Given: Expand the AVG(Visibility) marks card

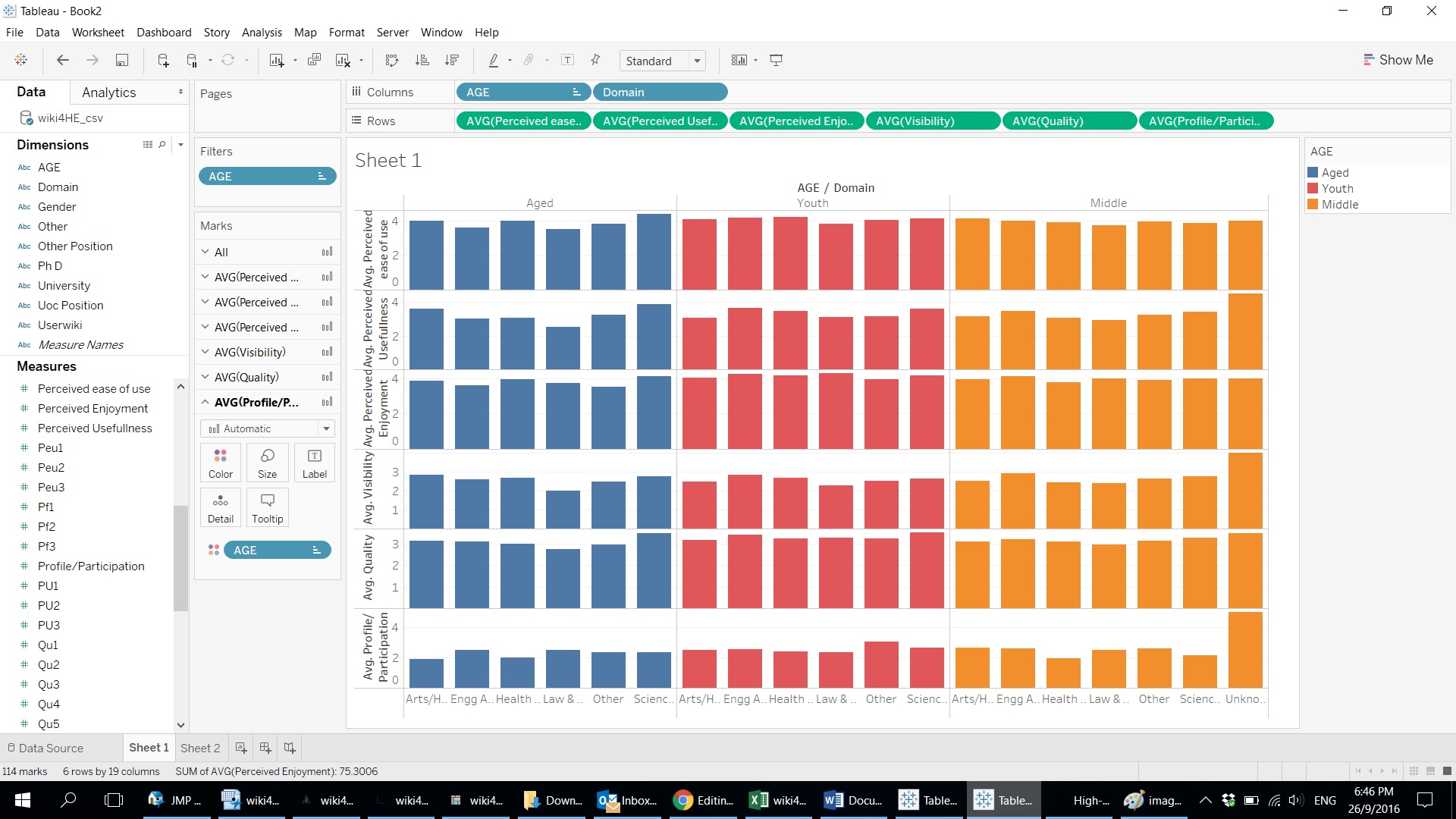Looking at the screenshot, I should point(205,352).
